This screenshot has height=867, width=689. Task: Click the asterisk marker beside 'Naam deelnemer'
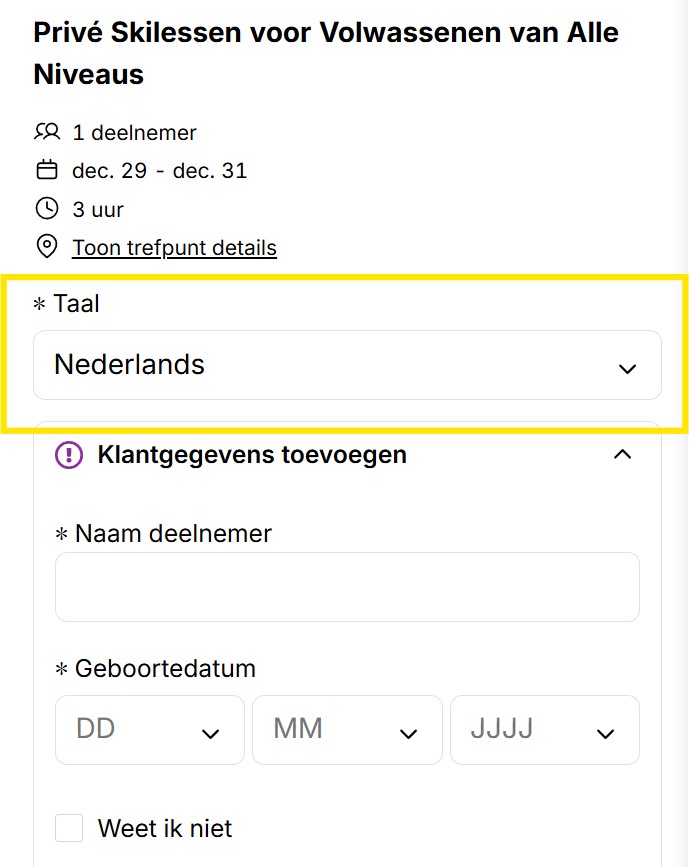[x=63, y=533]
